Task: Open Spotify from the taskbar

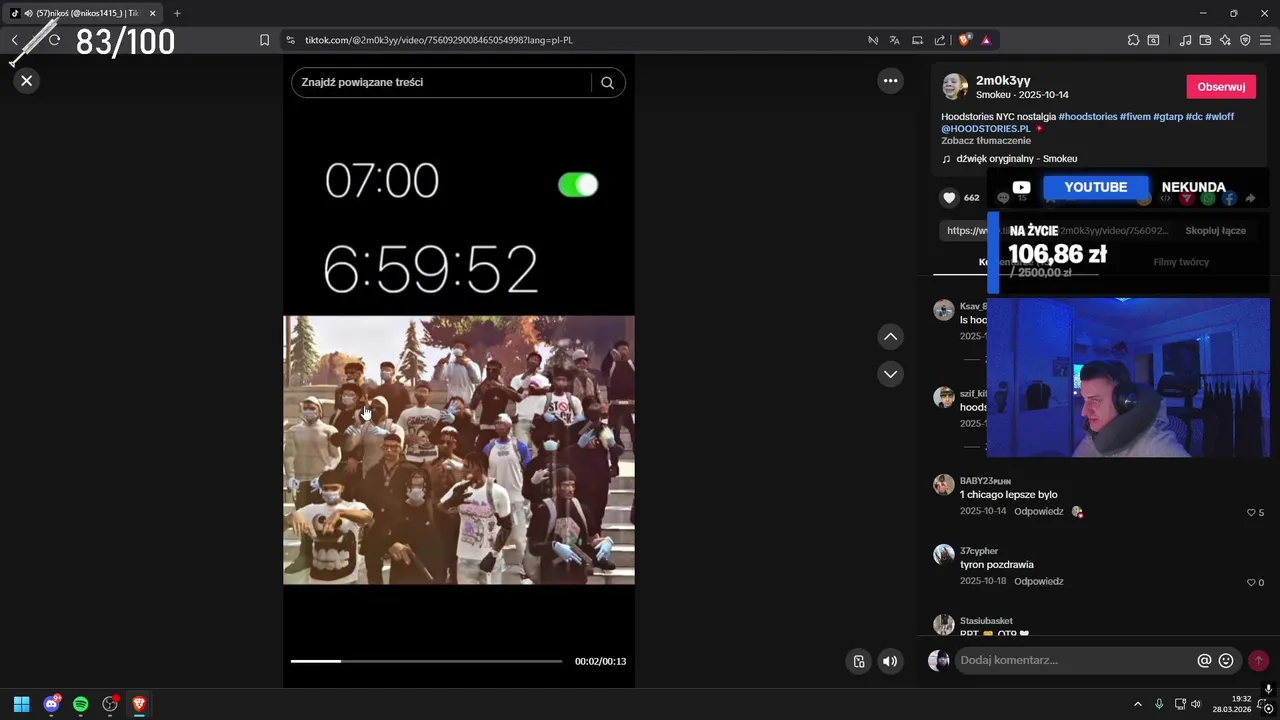Action: (80, 704)
